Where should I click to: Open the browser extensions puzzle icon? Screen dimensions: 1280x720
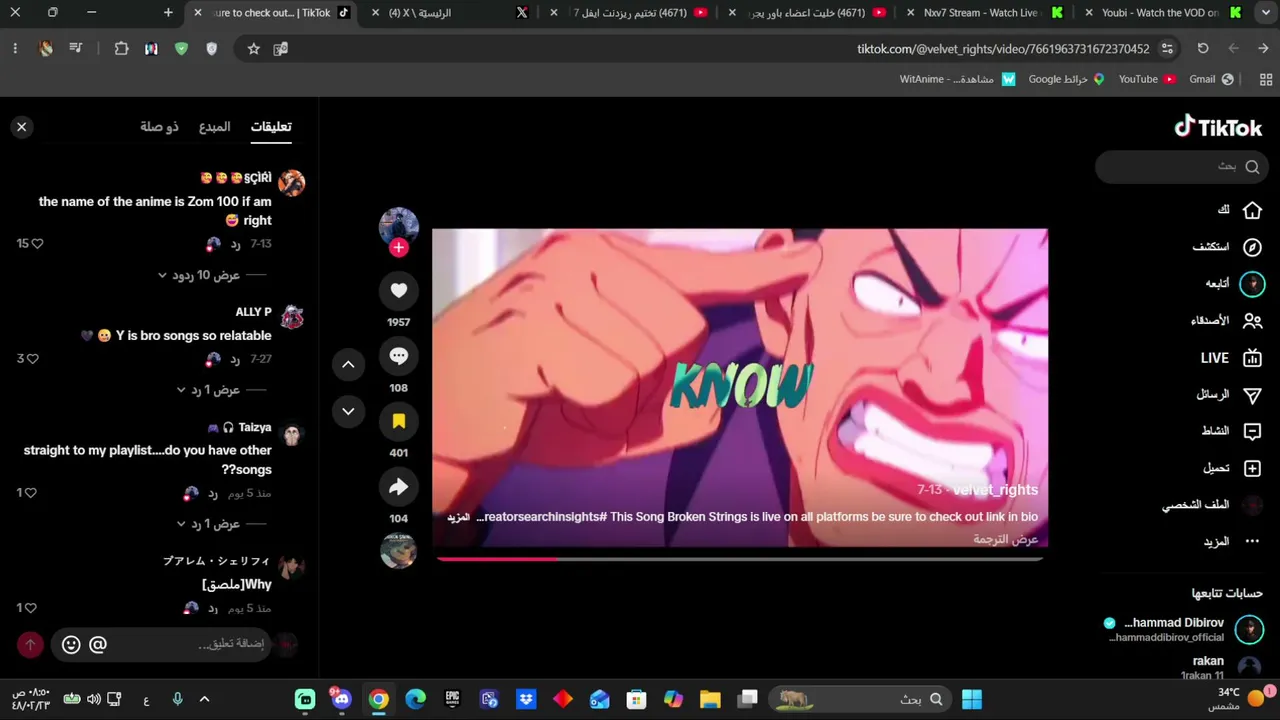tap(121, 49)
